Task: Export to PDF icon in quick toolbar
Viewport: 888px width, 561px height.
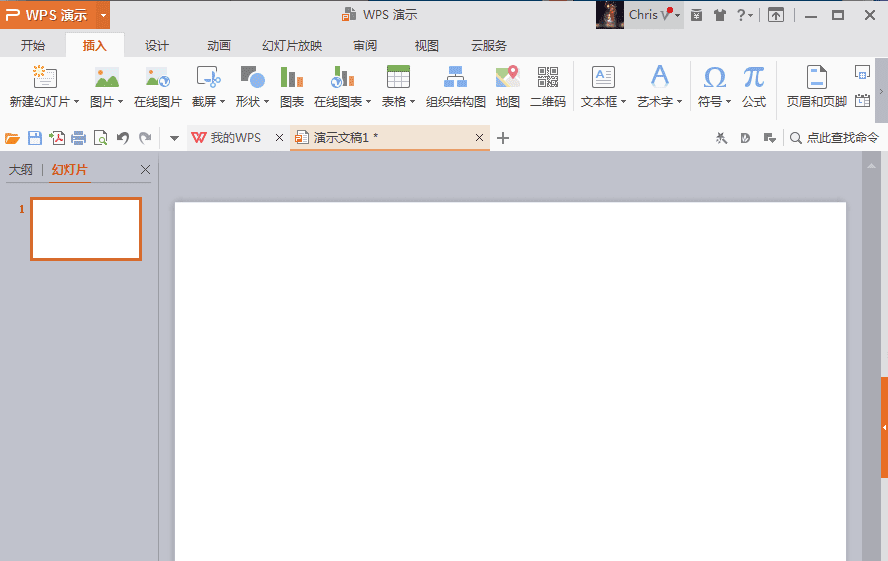Action: pyautogui.click(x=57, y=138)
